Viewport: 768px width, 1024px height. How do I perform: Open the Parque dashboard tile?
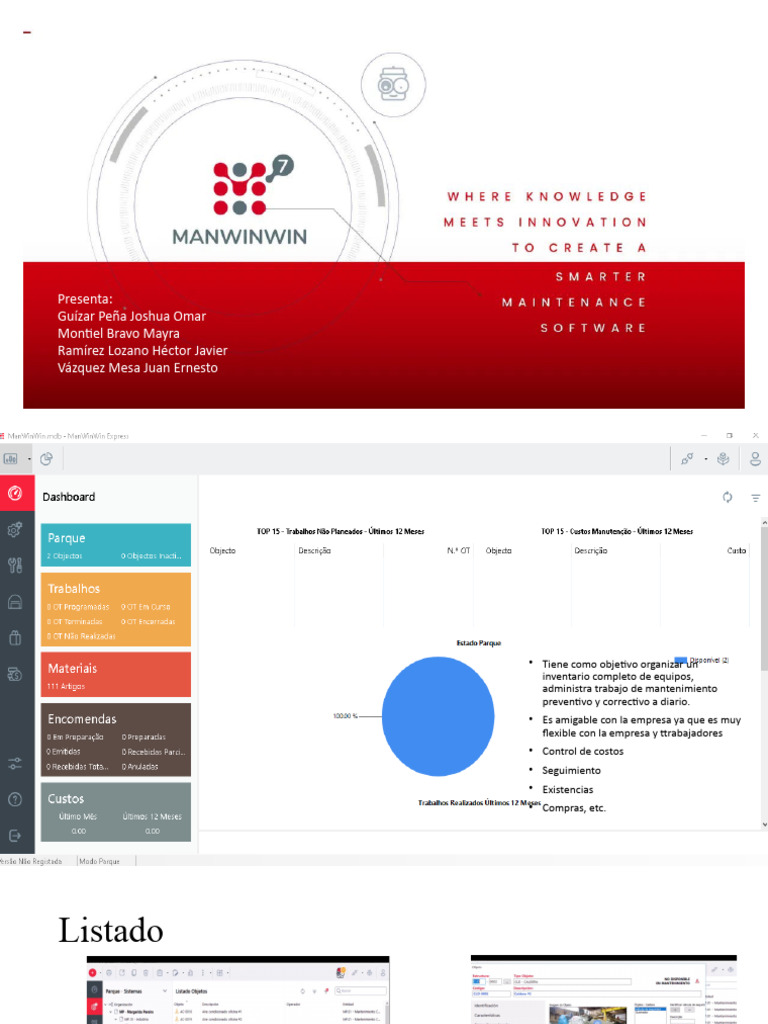(116, 545)
